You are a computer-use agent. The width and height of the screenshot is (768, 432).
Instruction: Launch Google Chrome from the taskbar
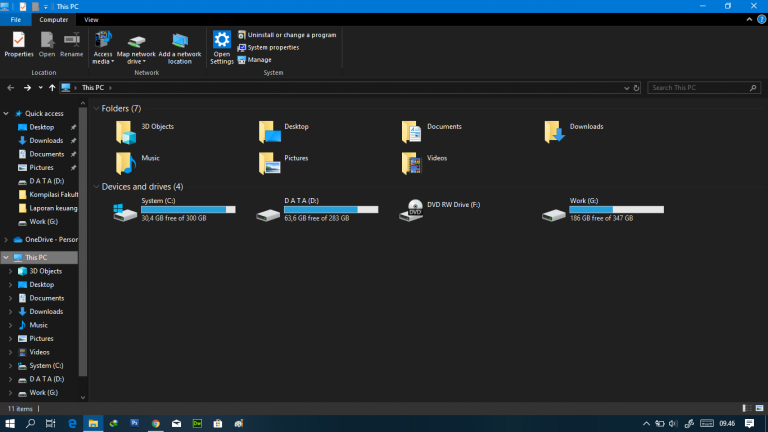156,424
